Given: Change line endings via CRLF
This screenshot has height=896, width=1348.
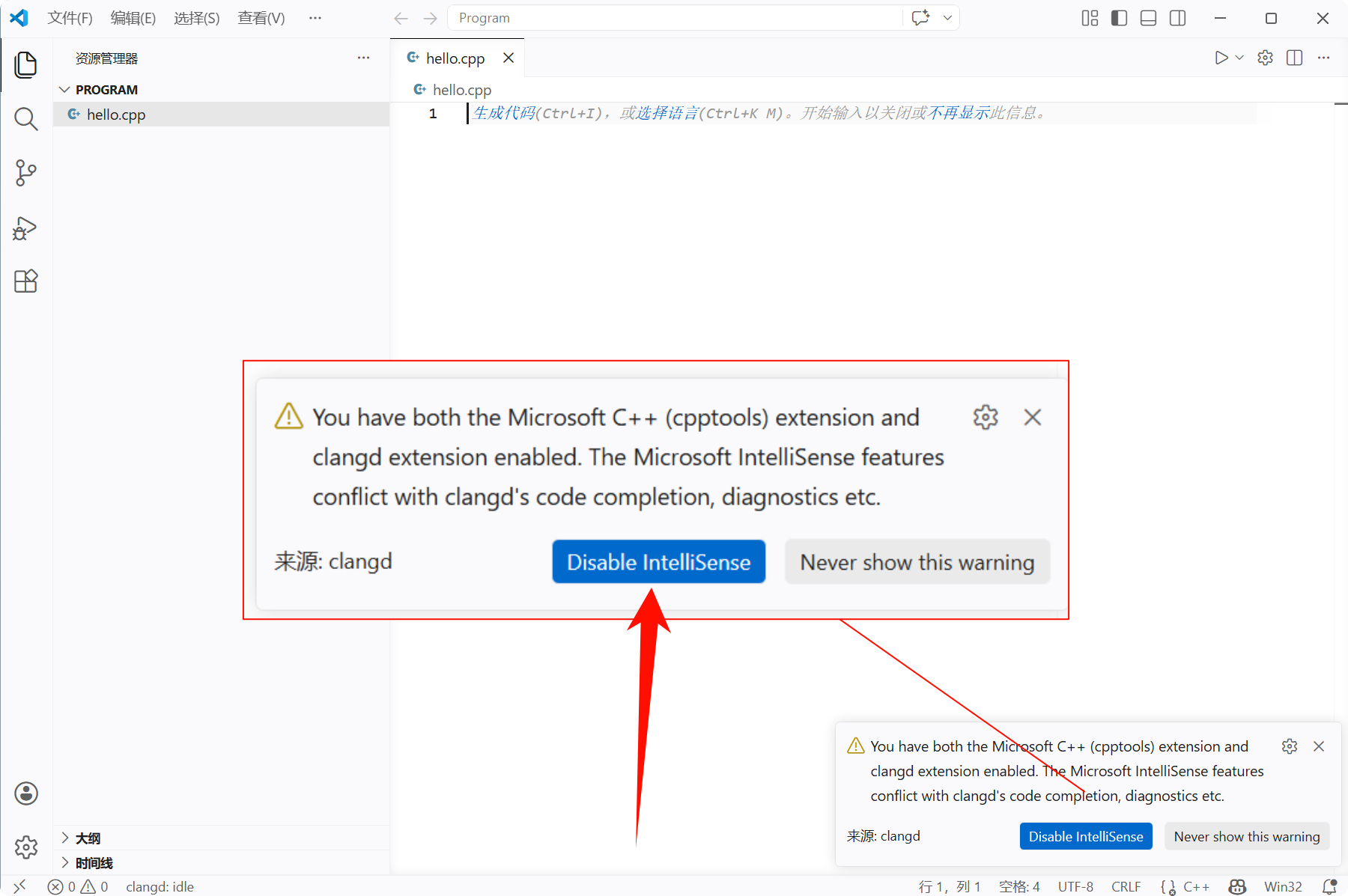Looking at the screenshot, I should tap(1126, 886).
